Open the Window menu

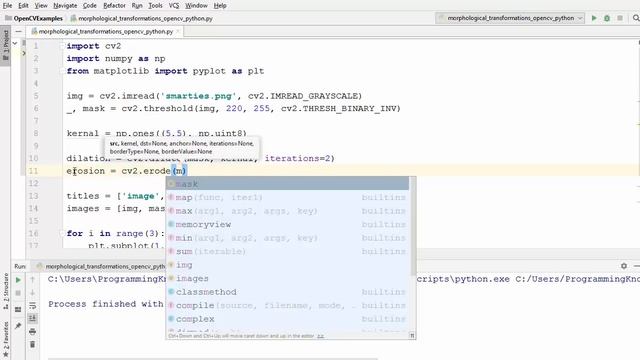196,6
